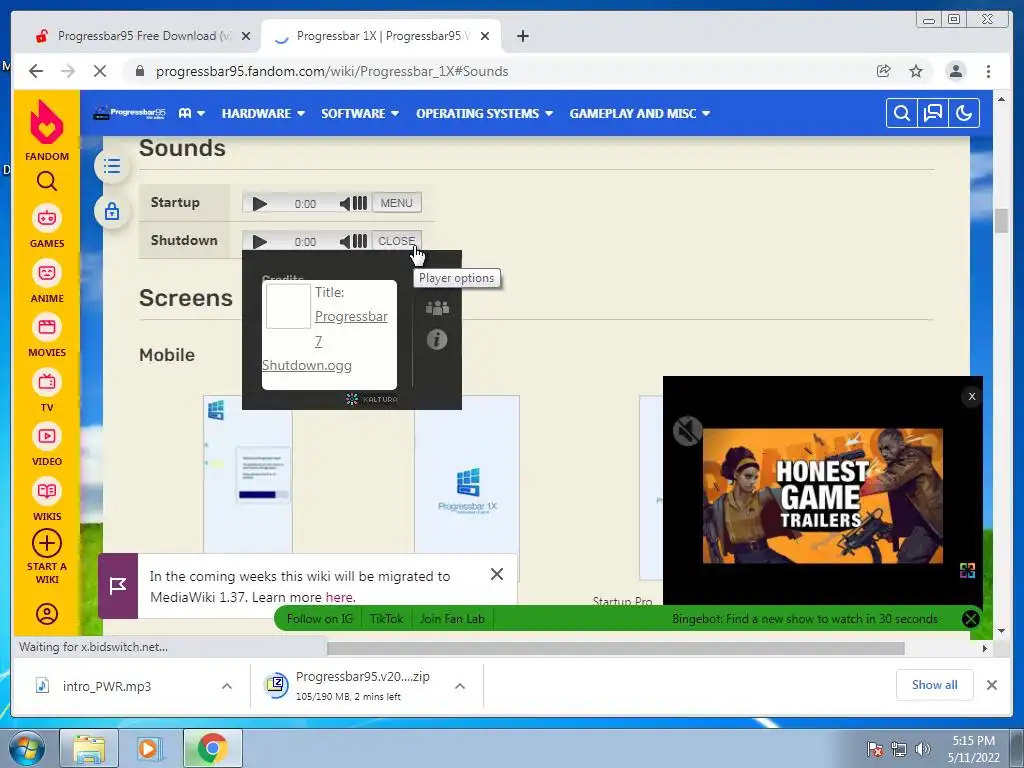Adjust the Startup sound volume bars

pyautogui.click(x=360, y=204)
